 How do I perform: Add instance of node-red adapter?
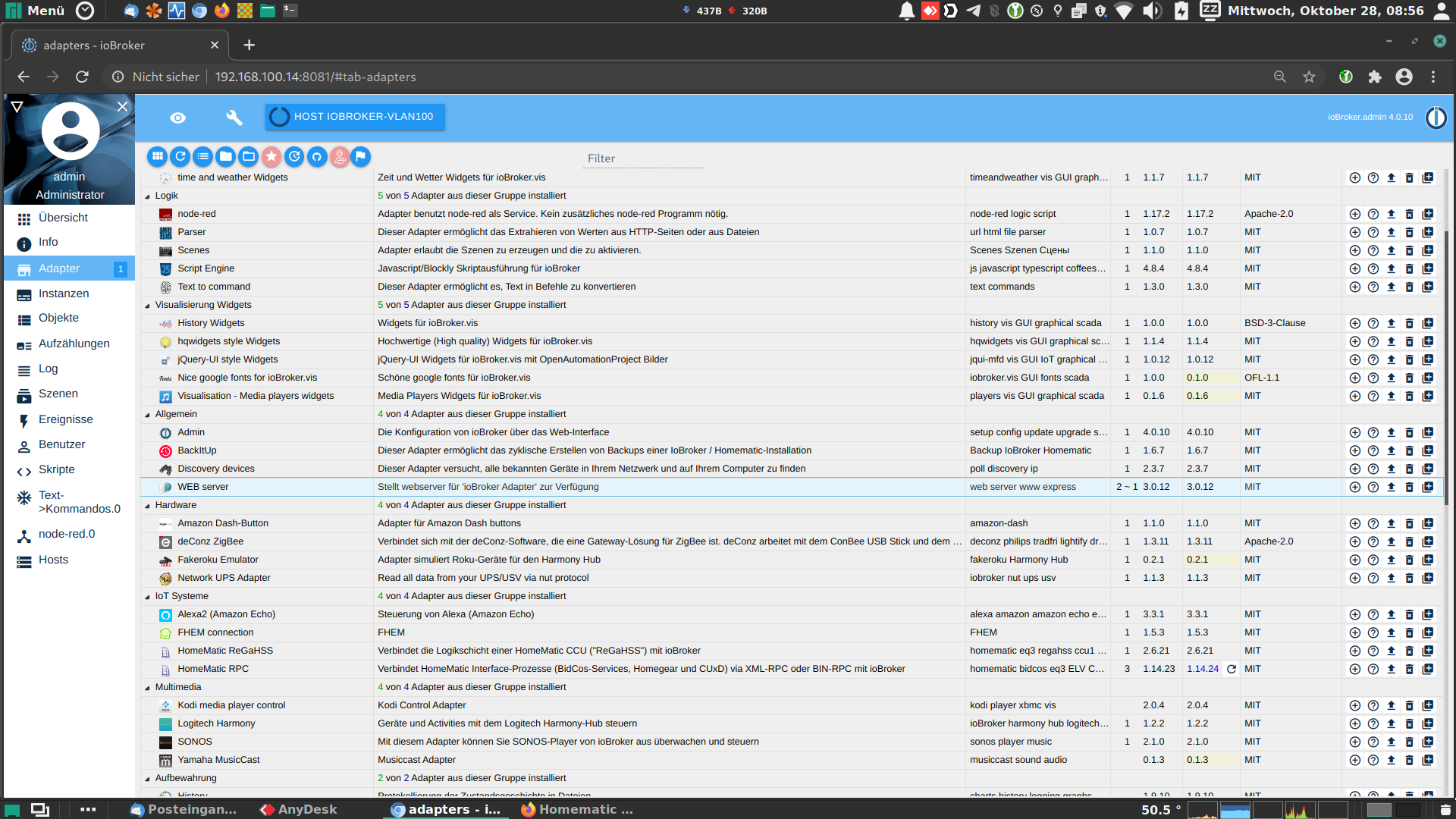click(x=1354, y=214)
